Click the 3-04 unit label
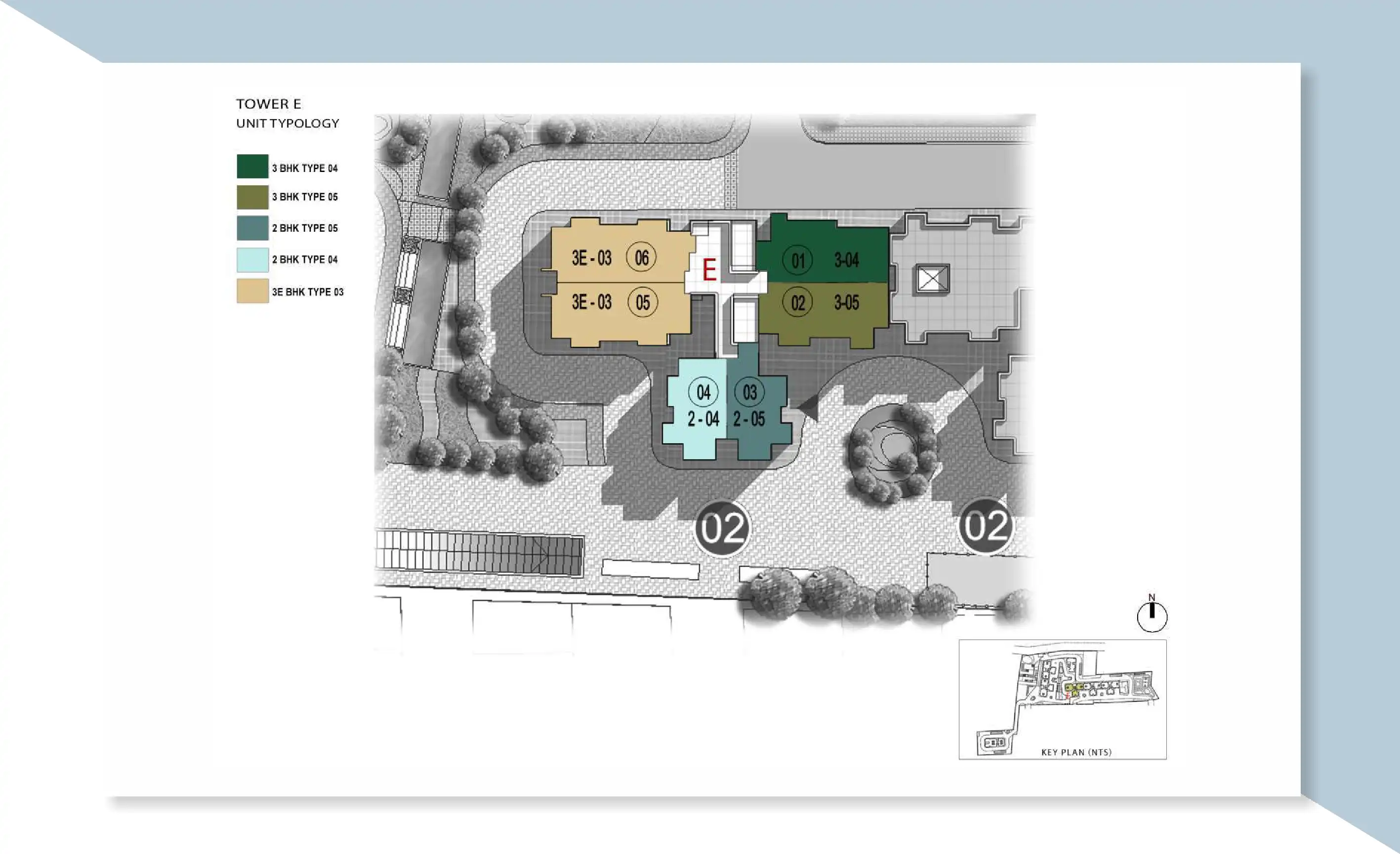 [x=846, y=260]
